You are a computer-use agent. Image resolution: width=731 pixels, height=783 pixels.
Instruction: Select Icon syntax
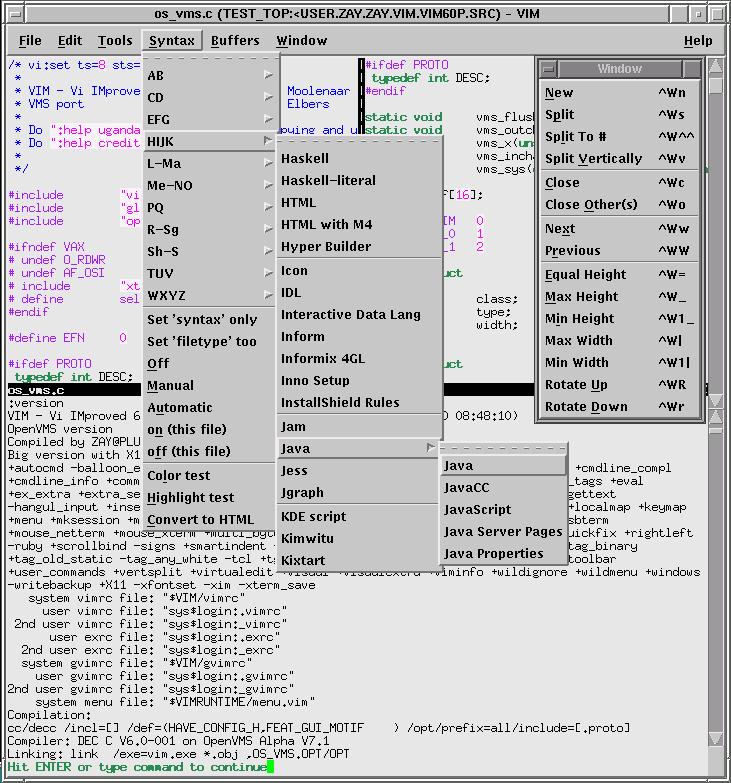(x=359, y=271)
